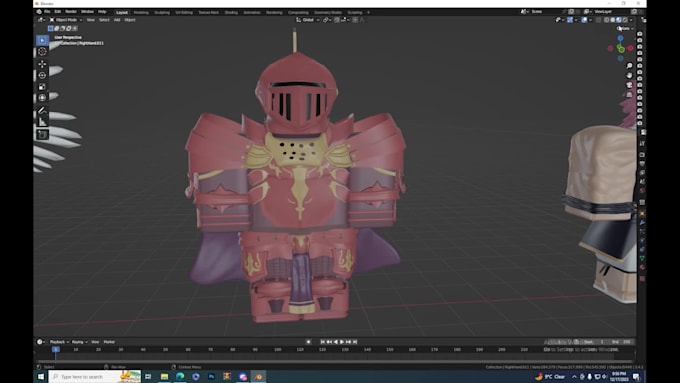Toggle snapping magnet in viewport header
The image size is (680, 383).
coord(337,20)
